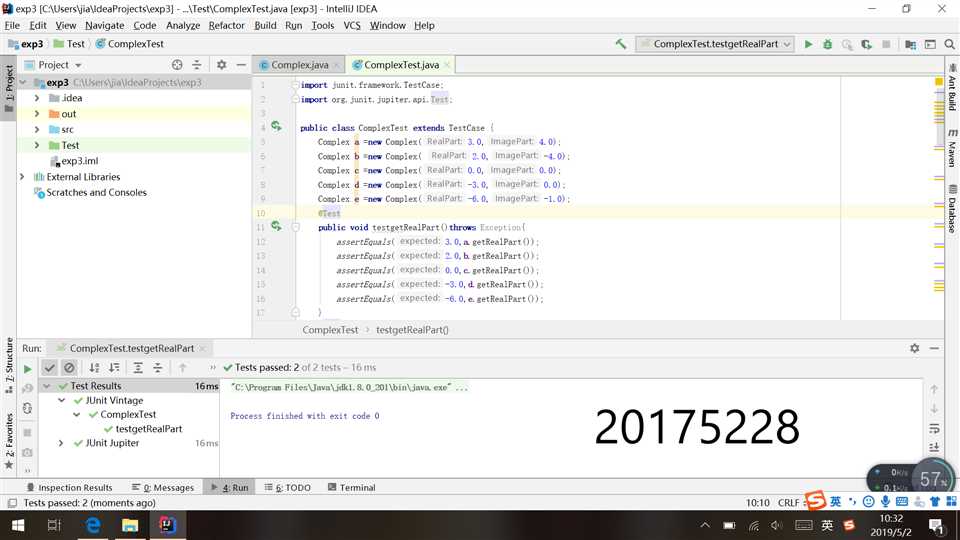Expand all test results

138,367
